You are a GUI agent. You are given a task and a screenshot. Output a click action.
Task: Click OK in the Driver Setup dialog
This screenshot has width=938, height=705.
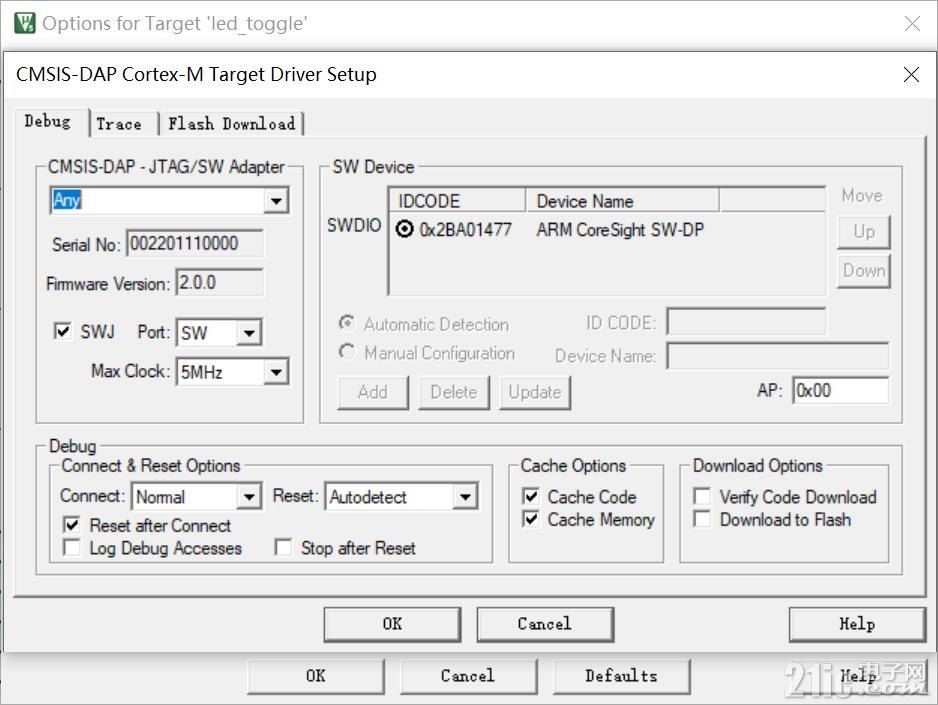pos(392,624)
